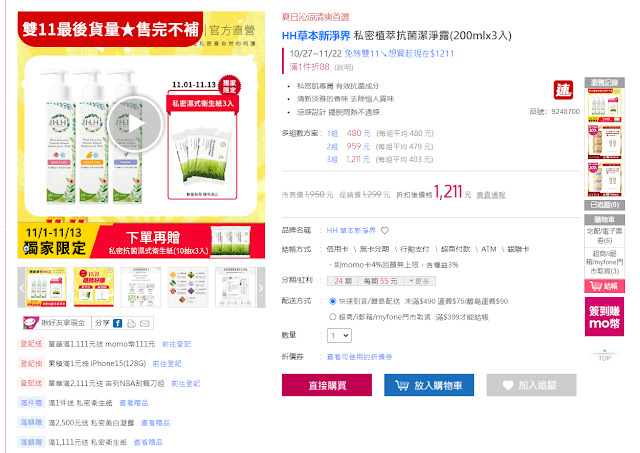
Task: Select 超商/i郵箱/myfone門市取貨 option
Action: coord(332,317)
